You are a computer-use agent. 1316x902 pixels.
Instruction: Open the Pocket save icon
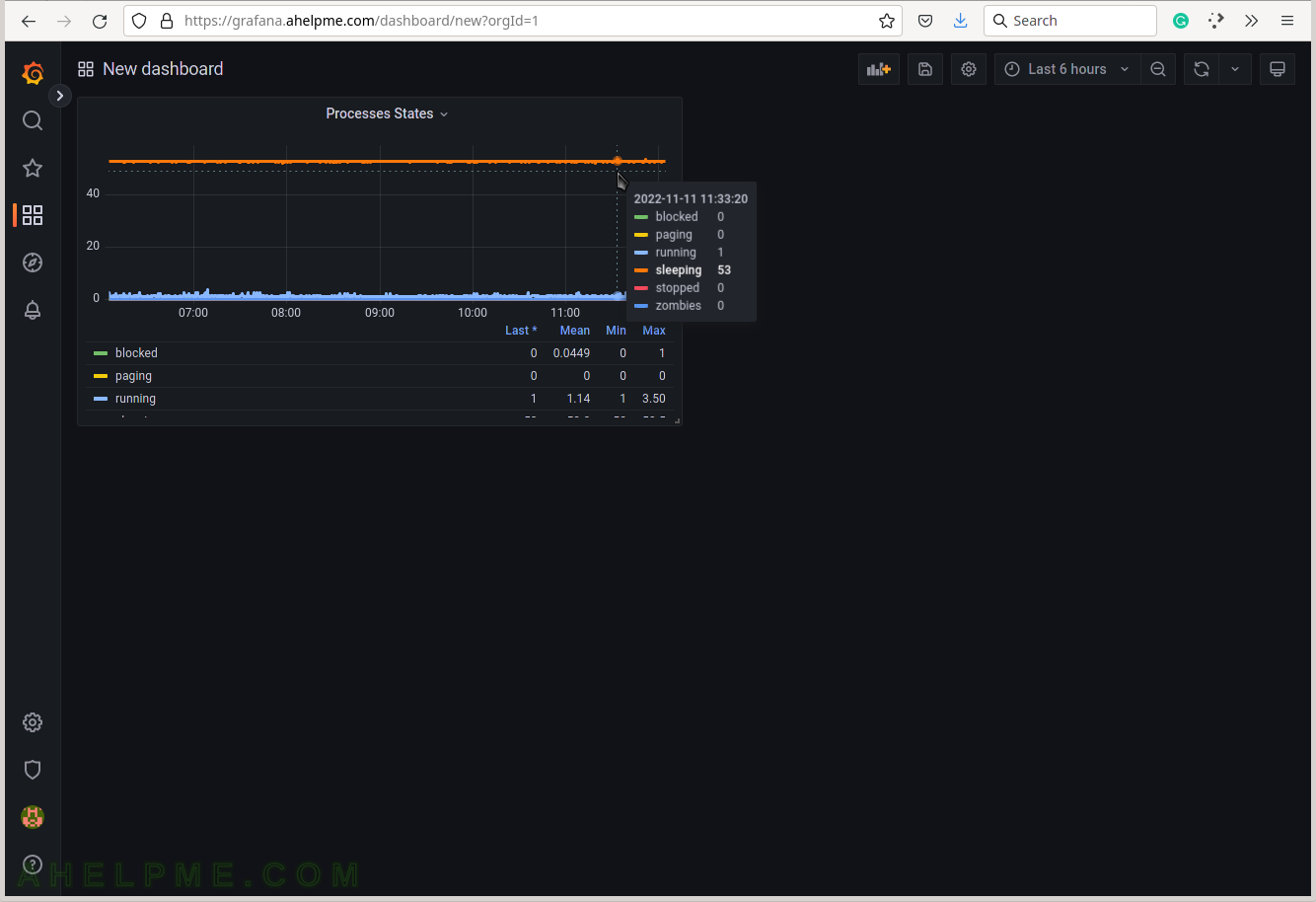pyautogui.click(x=925, y=21)
